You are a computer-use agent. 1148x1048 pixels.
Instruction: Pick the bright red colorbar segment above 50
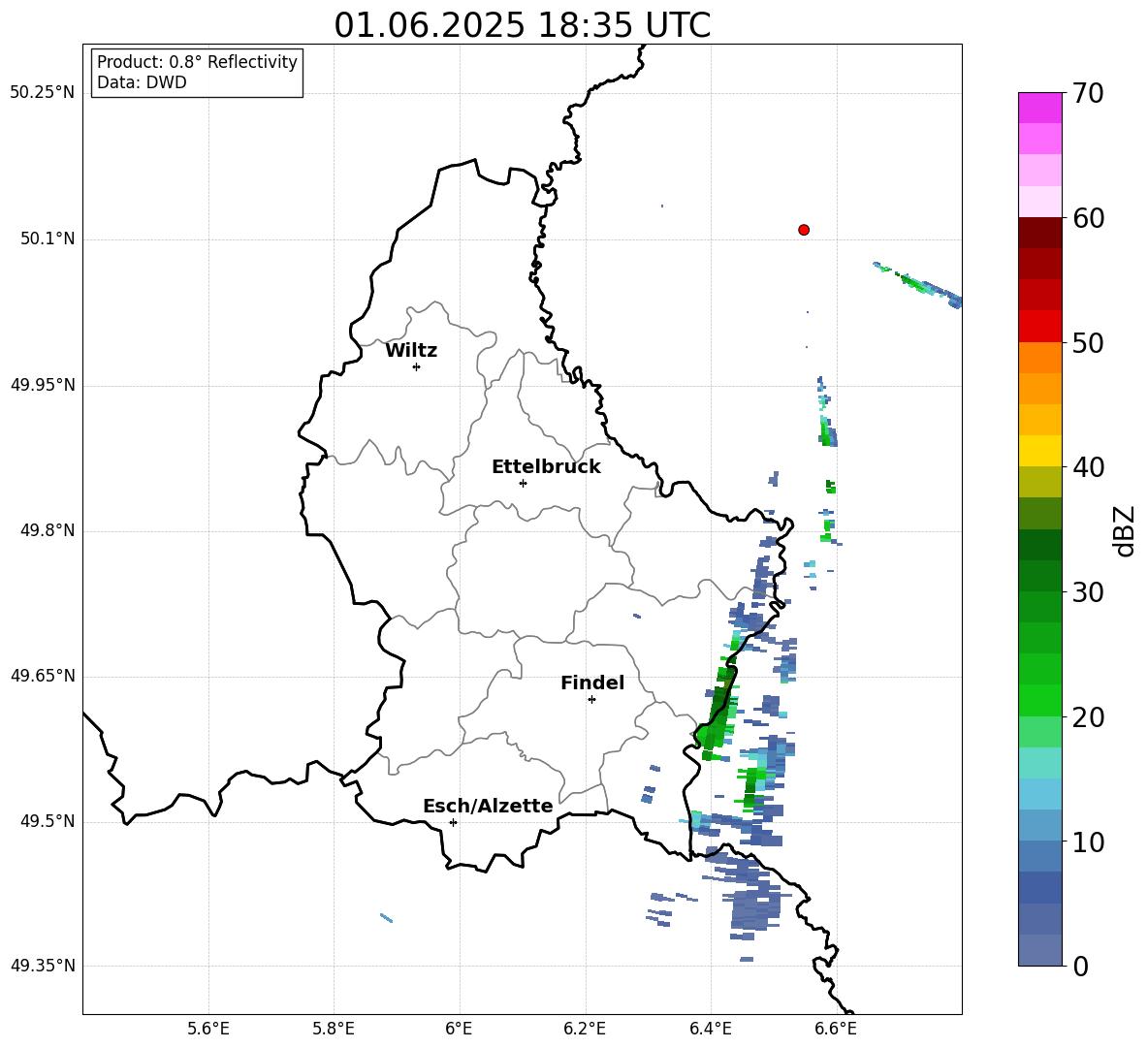(1040, 327)
